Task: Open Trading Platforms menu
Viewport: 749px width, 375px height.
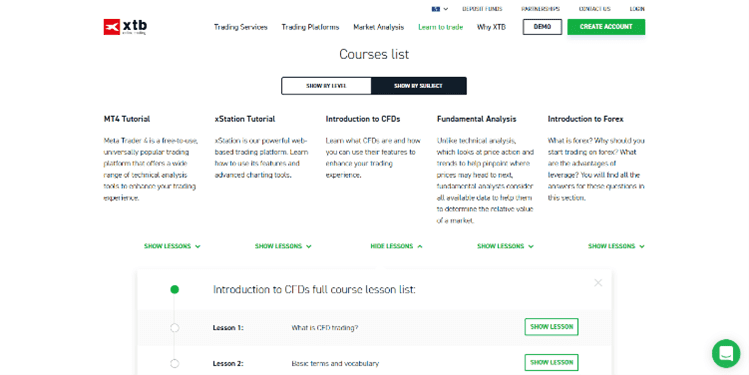Action: point(310,27)
